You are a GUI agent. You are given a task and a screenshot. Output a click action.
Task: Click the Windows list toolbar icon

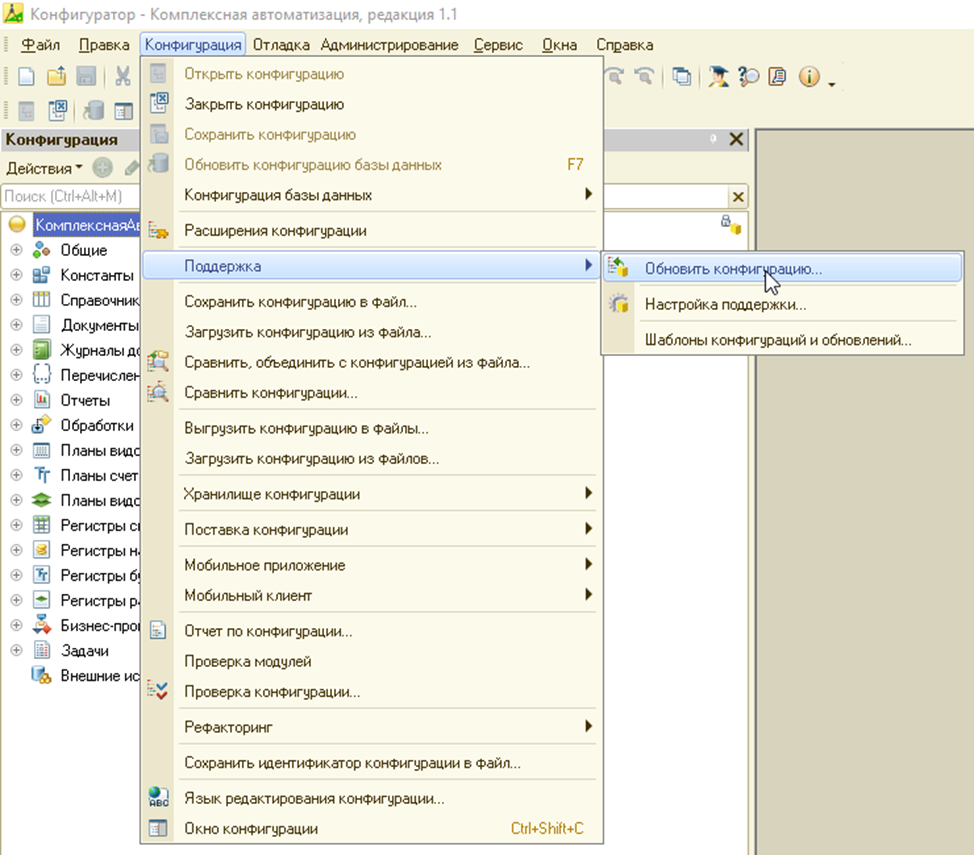coord(681,77)
